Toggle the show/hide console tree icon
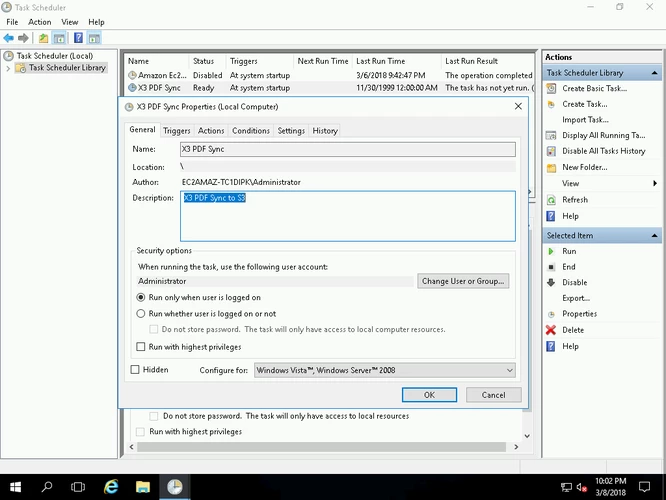666x500 pixels. point(59,38)
